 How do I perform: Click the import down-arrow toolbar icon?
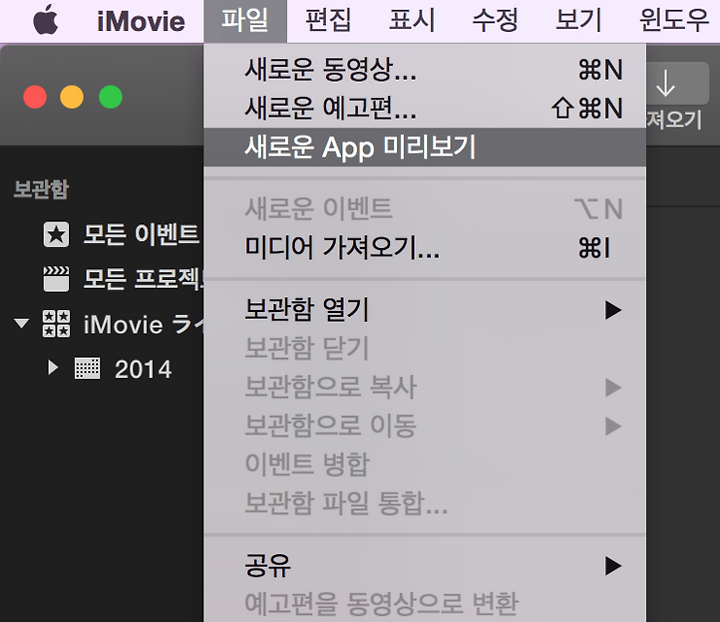[665, 84]
